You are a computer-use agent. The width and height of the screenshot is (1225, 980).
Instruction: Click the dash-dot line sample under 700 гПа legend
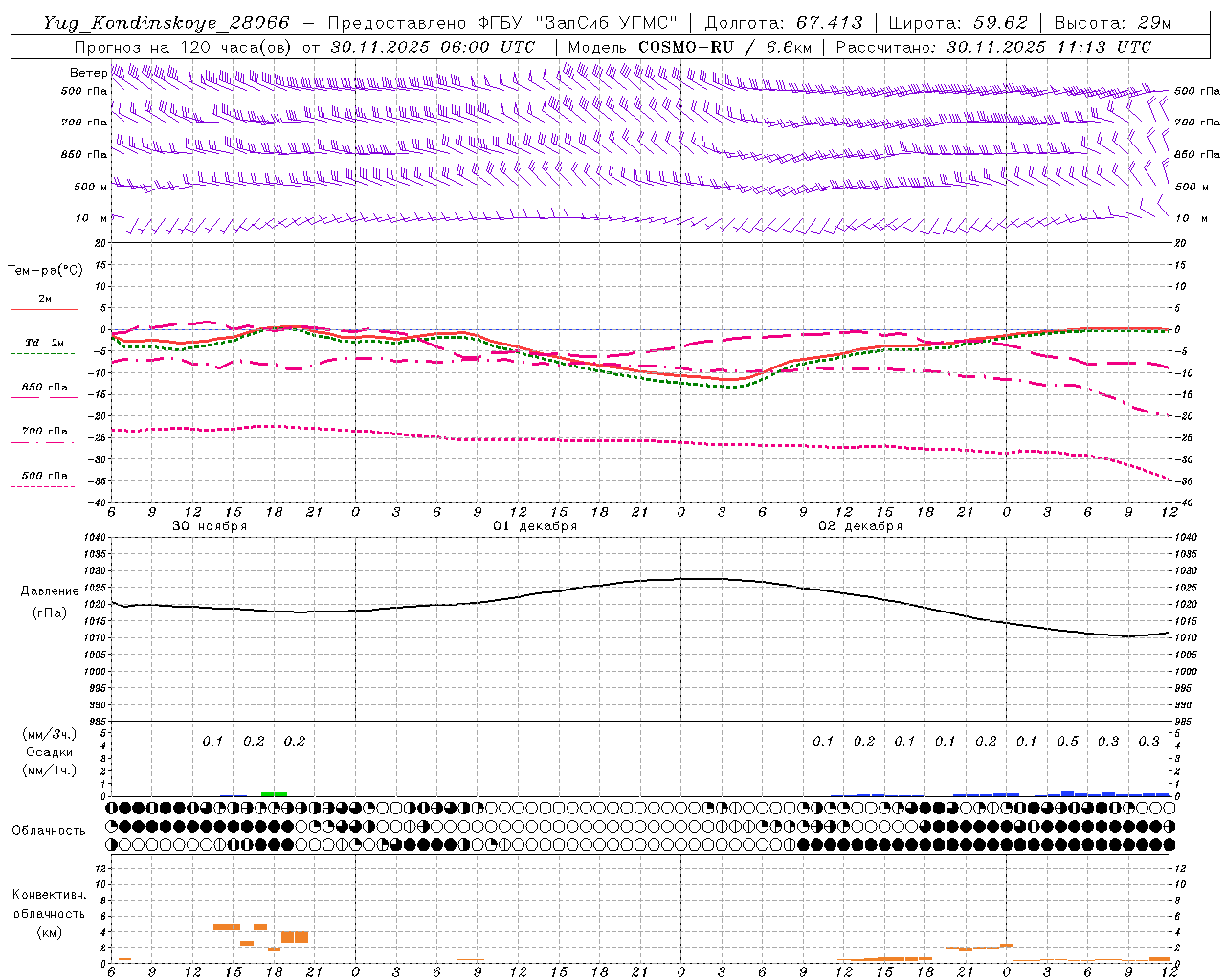click(42, 442)
